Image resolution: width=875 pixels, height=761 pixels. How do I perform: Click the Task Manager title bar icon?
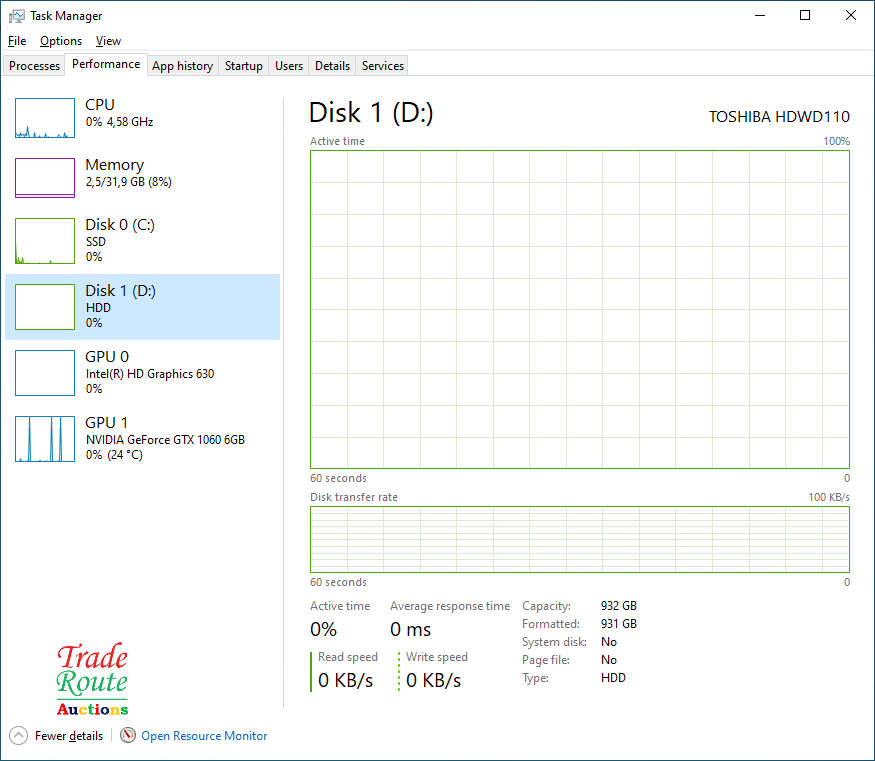17,16
